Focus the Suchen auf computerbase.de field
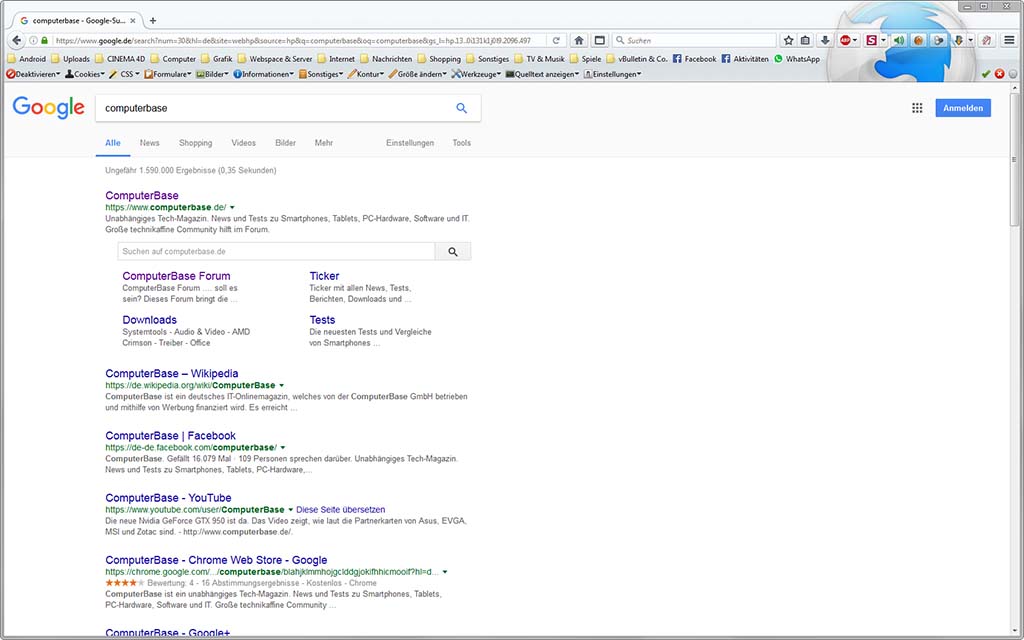This screenshot has height=640, width=1024. coord(276,251)
